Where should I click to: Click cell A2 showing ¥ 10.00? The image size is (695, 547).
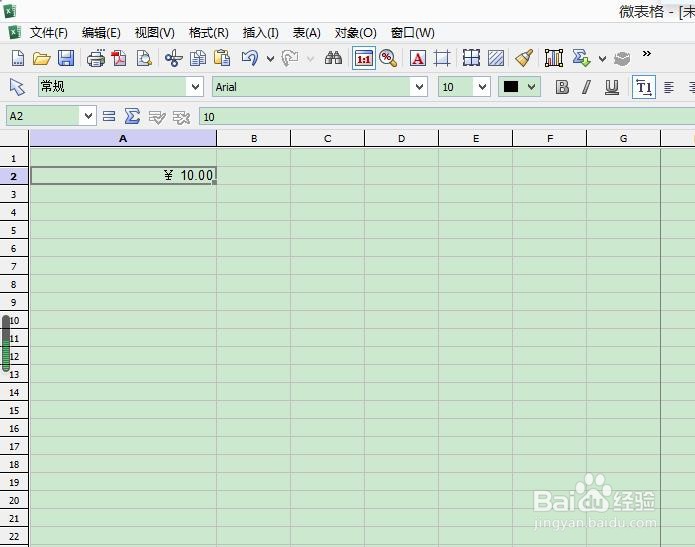coord(123,176)
